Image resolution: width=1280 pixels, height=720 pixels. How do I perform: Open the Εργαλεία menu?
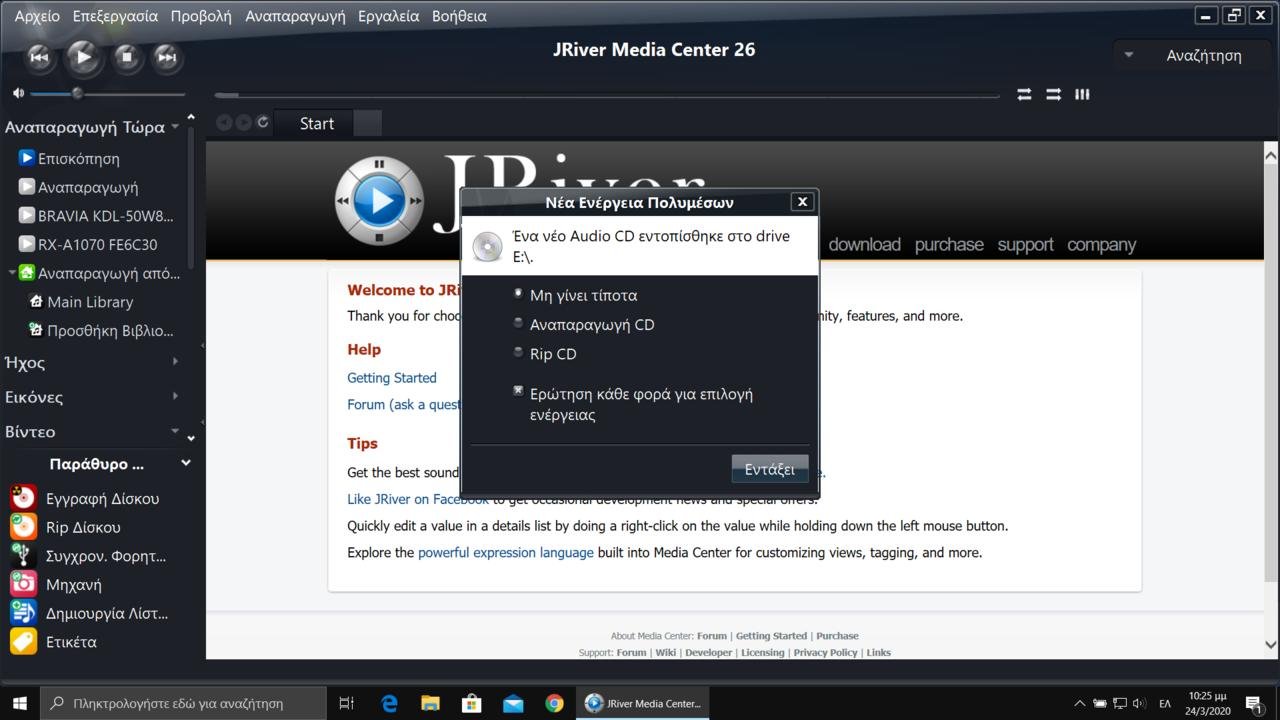tap(388, 16)
